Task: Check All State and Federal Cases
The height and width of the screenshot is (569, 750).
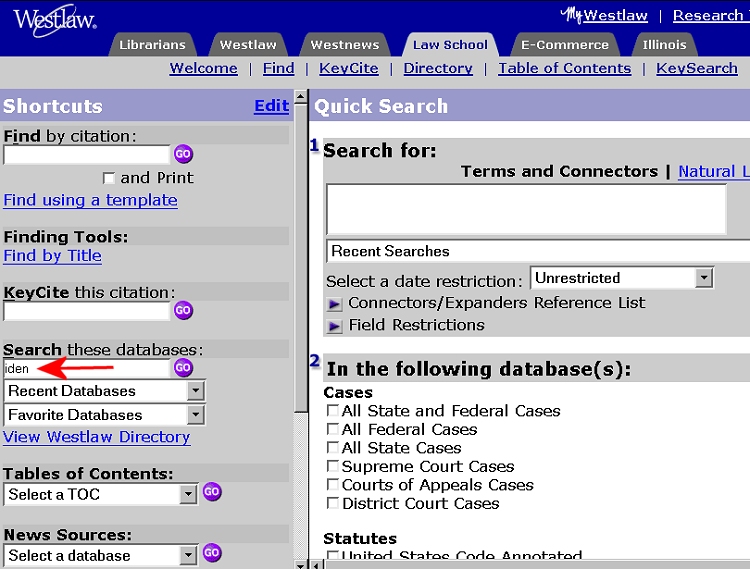Action: pos(332,411)
